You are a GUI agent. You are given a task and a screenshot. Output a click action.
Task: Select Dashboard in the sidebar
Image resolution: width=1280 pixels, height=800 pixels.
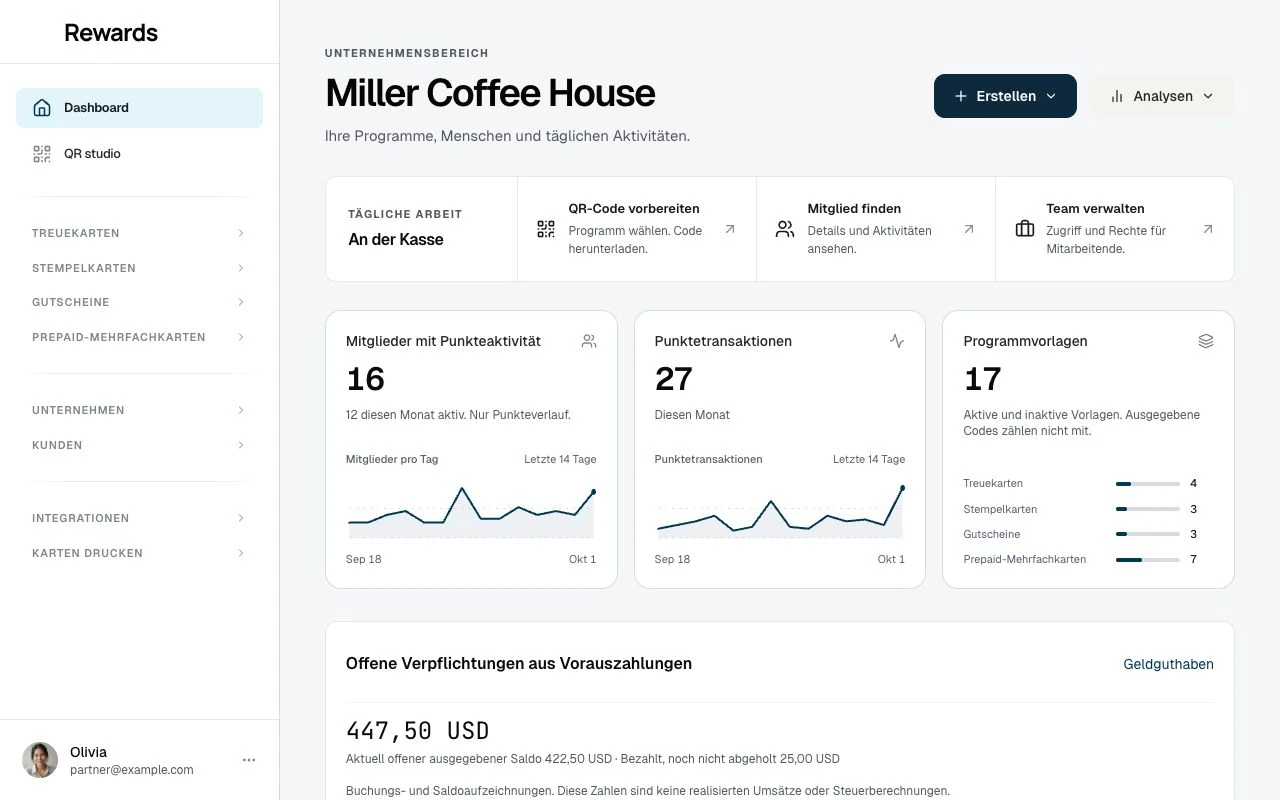pyautogui.click(x=139, y=108)
